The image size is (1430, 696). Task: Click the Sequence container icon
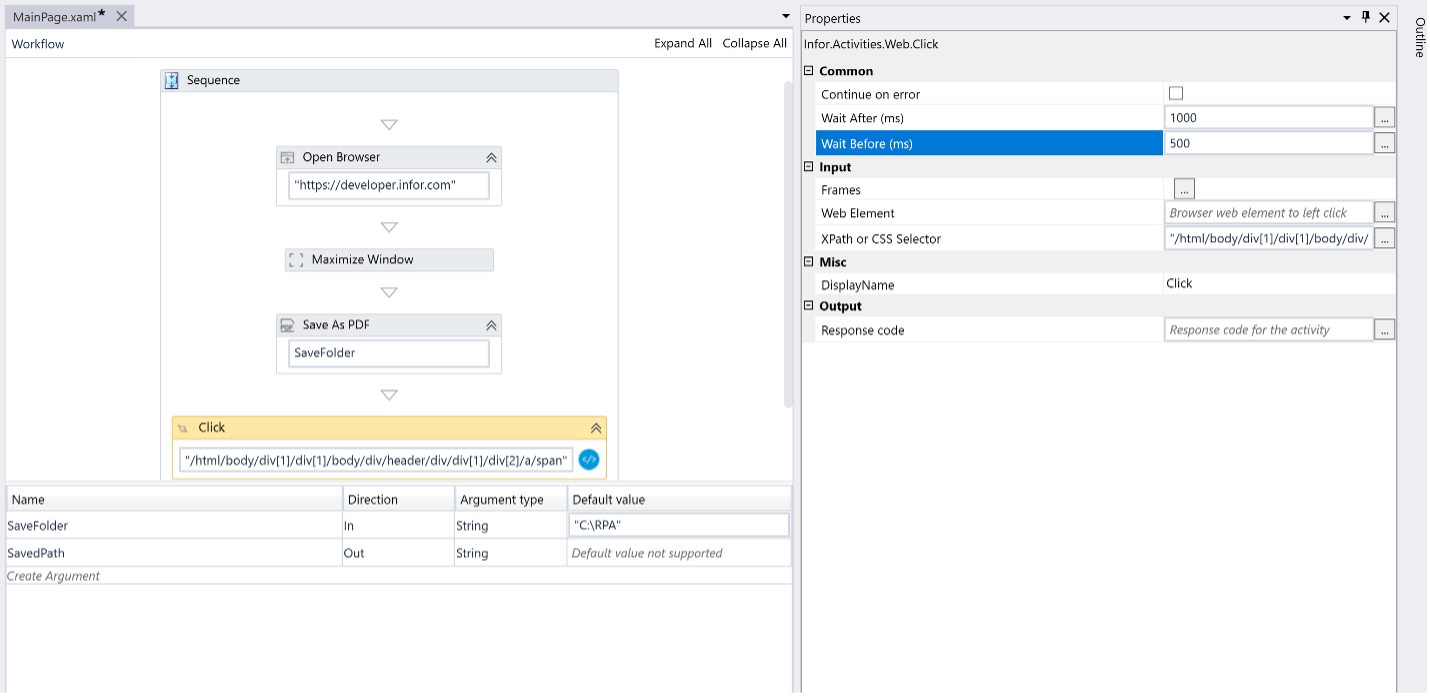(172, 81)
